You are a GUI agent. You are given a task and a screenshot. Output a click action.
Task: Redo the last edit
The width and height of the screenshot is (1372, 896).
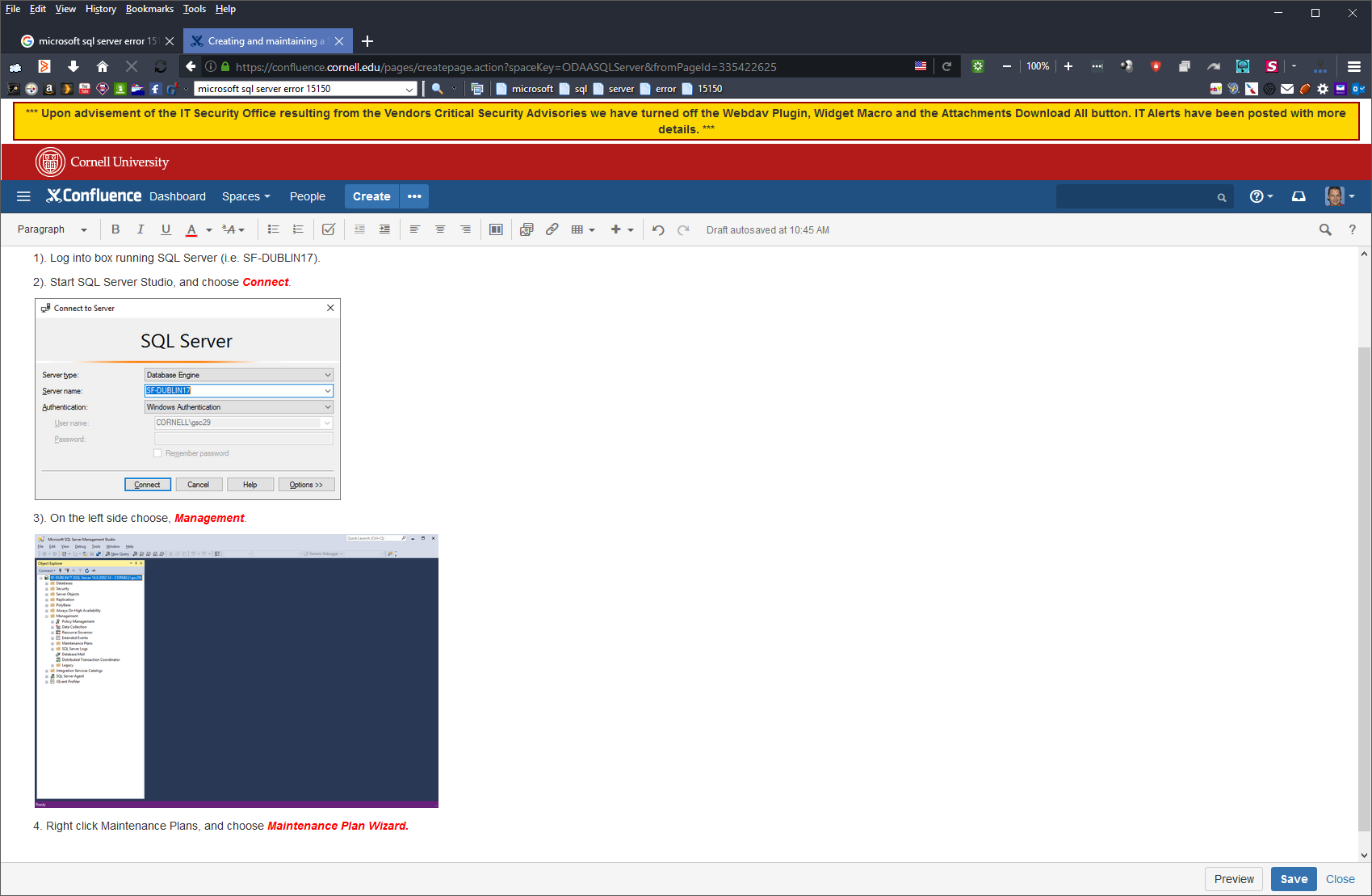tap(683, 229)
